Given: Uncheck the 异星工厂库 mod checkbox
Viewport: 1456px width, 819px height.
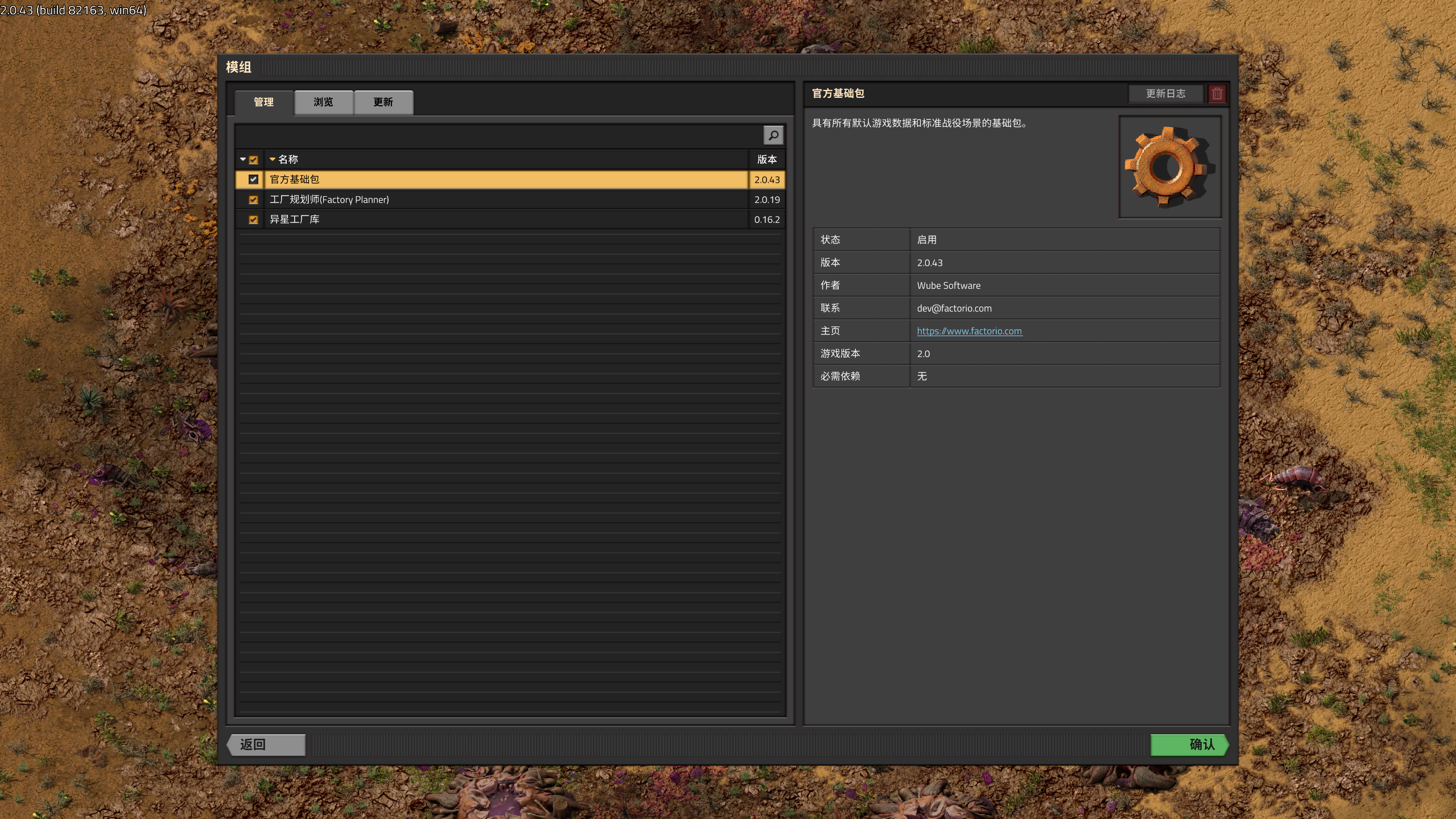Looking at the screenshot, I should click(x=253, y=220).
